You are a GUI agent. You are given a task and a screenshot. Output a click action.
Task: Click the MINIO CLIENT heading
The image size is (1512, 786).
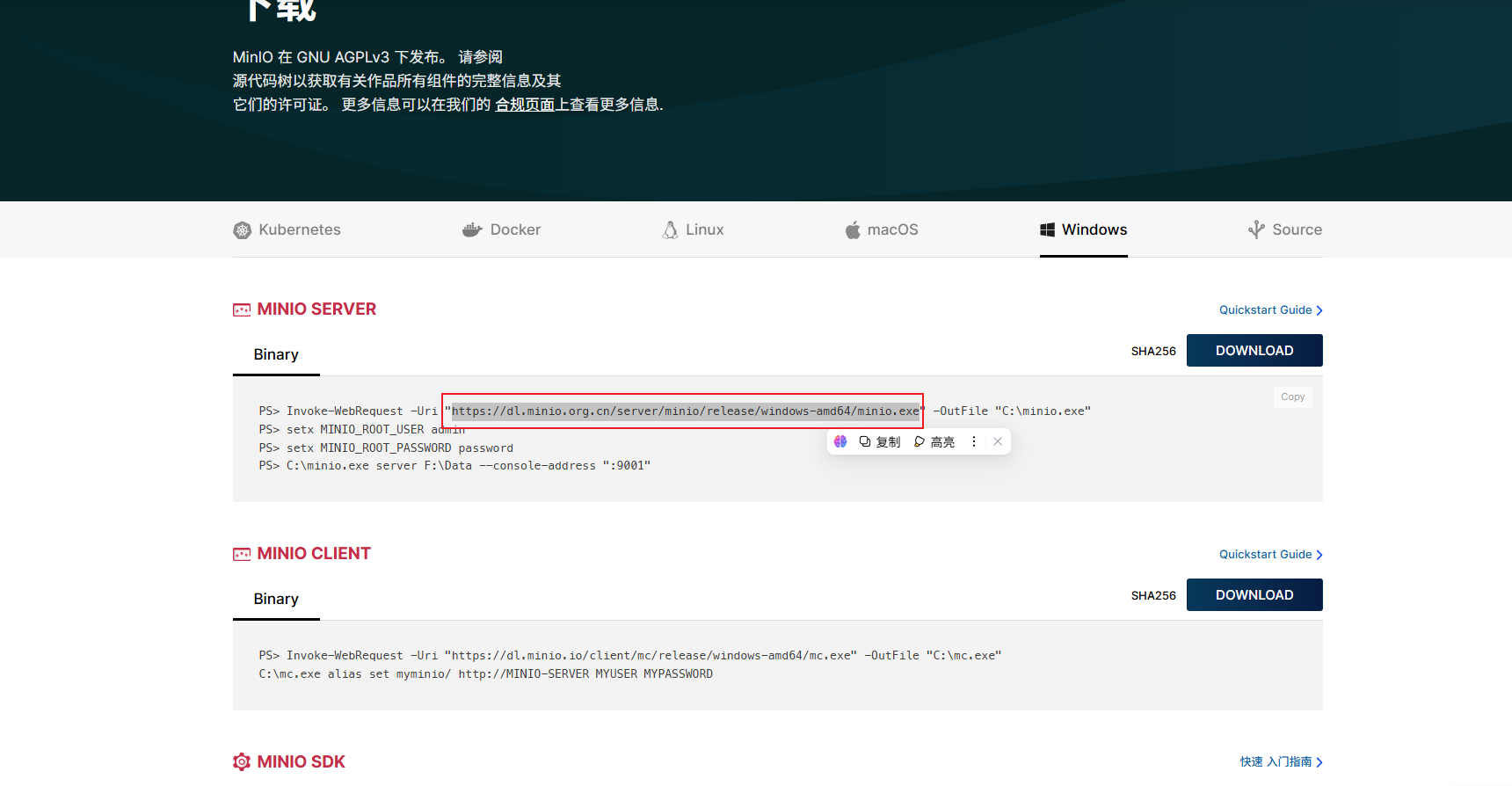coord(314,554)
